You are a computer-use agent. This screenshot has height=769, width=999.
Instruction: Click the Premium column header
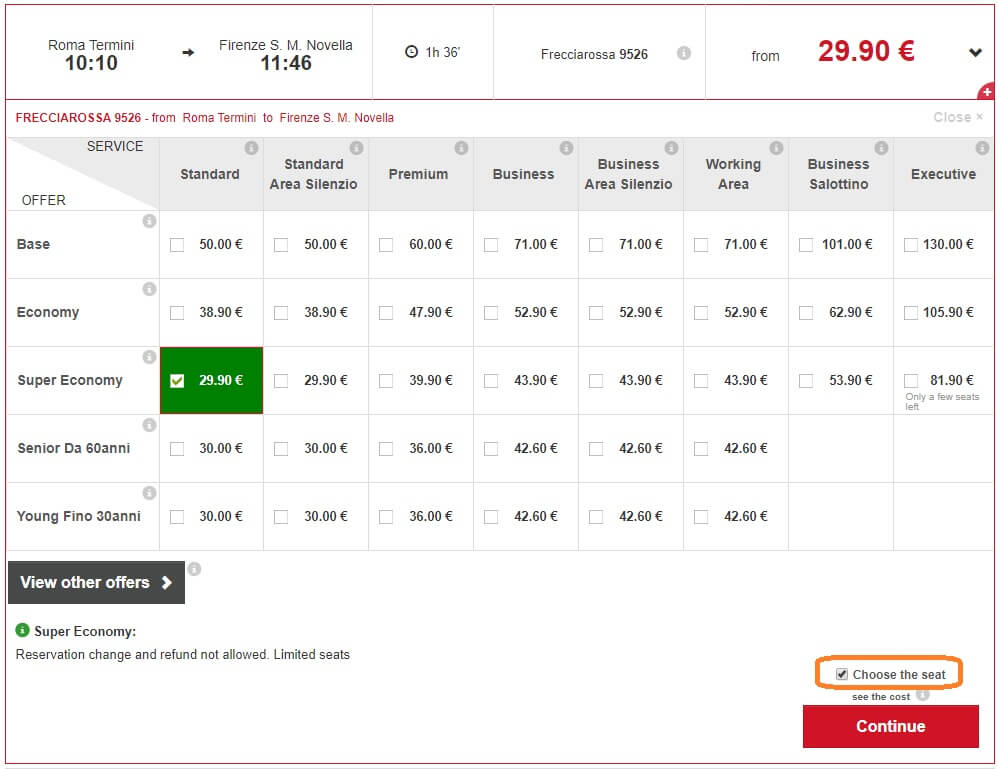tap(418, 174)
